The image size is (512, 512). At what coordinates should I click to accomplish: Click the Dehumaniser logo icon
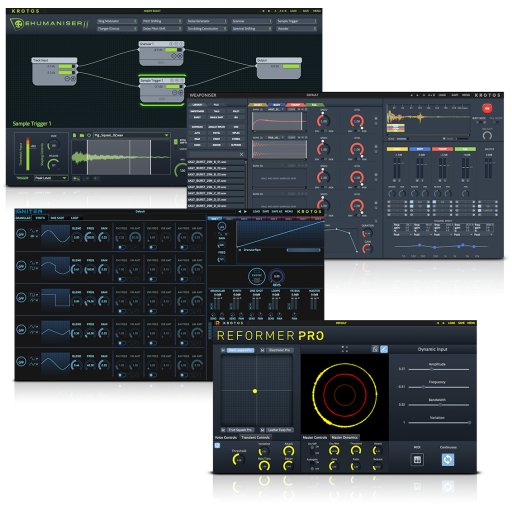point(17,24)
